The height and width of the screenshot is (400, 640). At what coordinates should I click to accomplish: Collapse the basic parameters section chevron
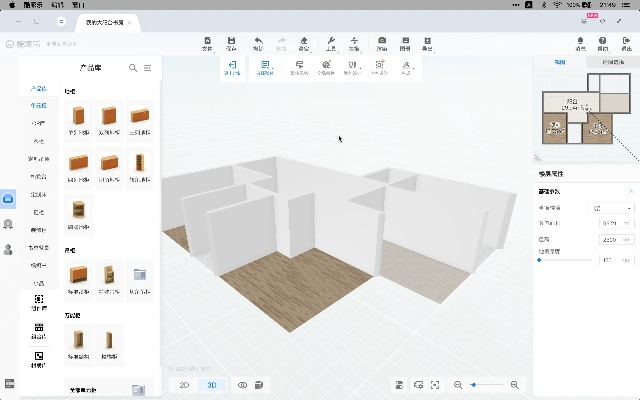(x=631, y=191)
